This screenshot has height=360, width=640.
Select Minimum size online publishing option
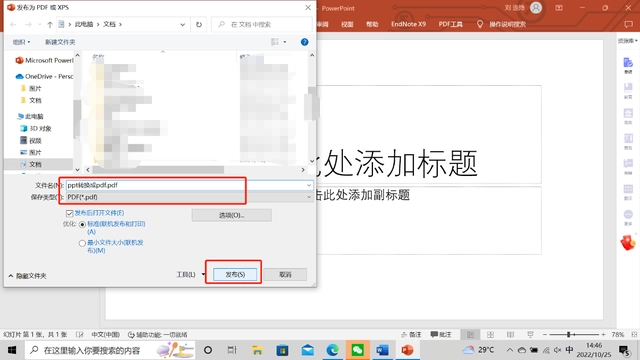pos(82,243)
